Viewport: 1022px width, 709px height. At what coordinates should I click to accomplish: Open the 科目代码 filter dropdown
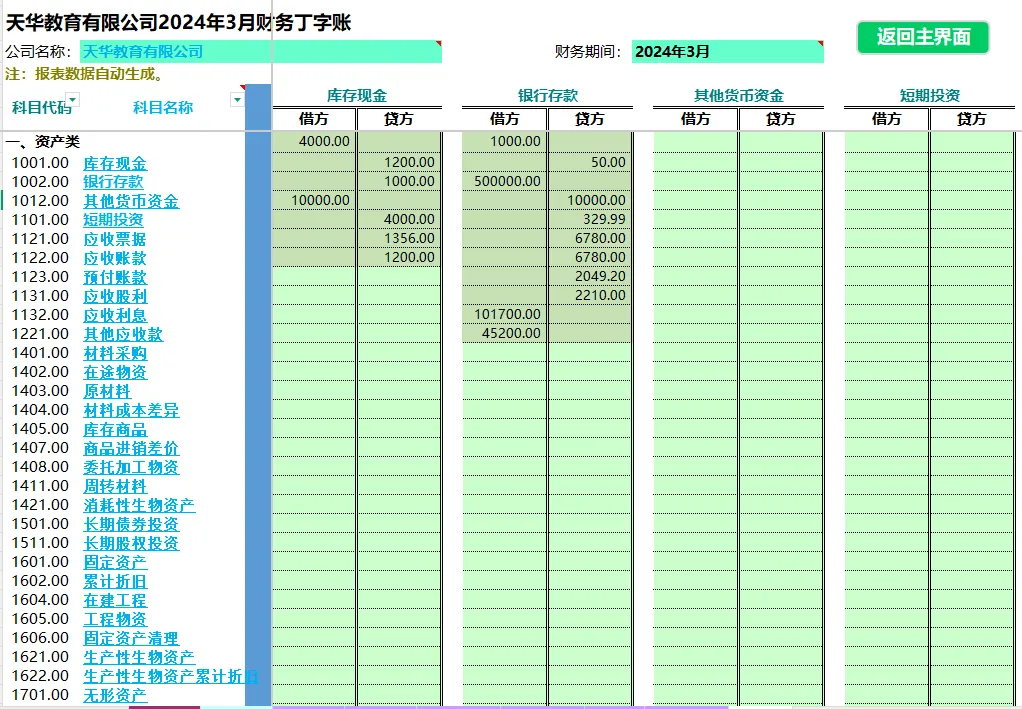[73, 100]
